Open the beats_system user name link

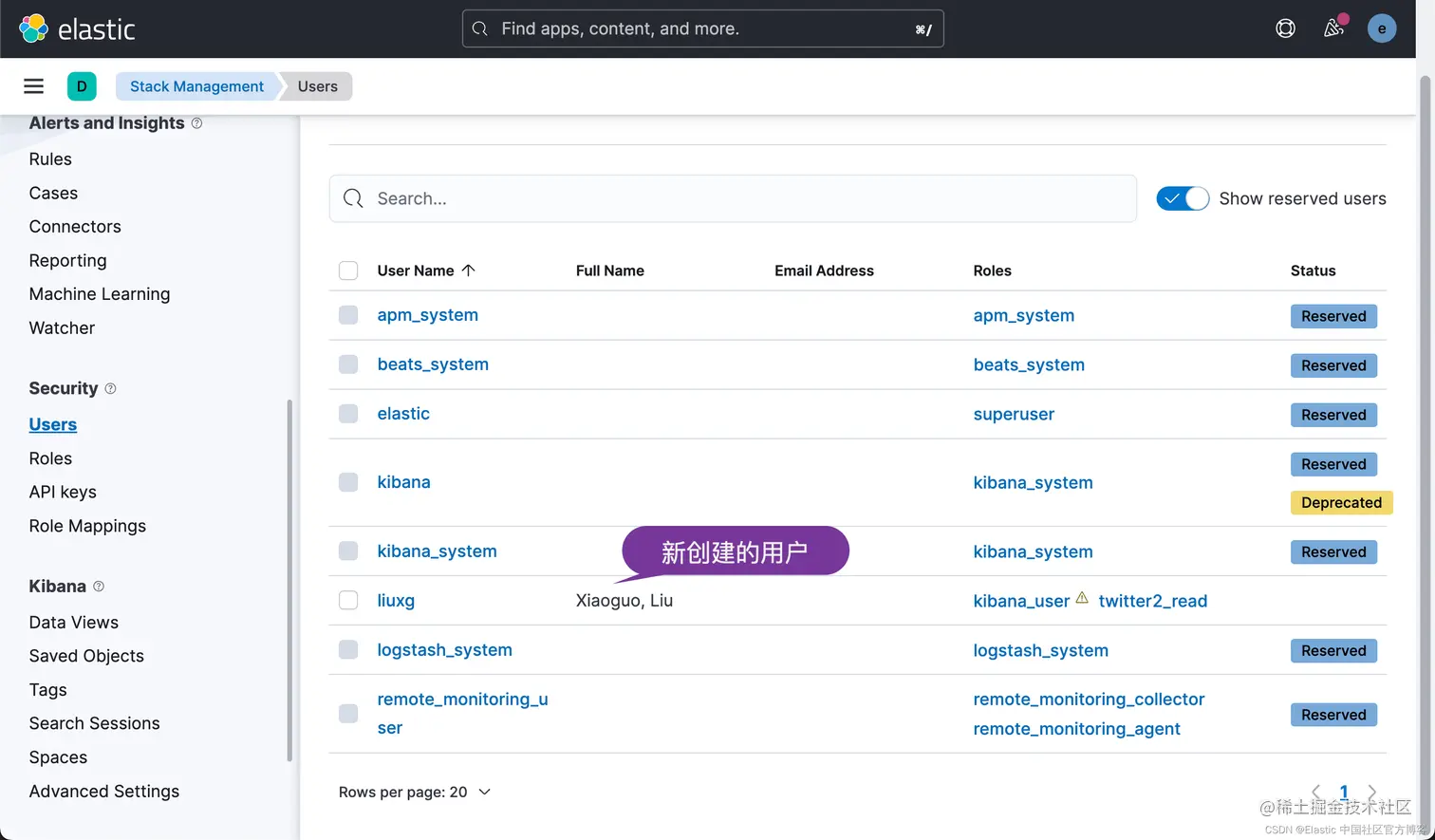point(433,364)
